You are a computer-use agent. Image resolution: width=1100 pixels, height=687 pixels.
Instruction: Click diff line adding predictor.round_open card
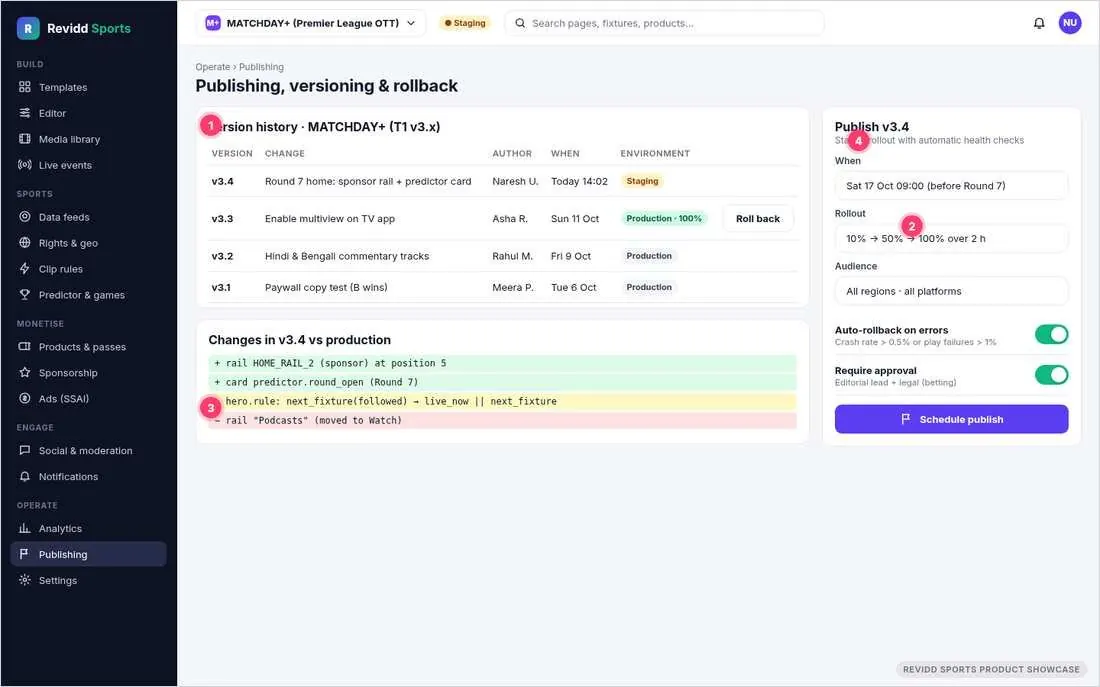[x=502, y=382]
